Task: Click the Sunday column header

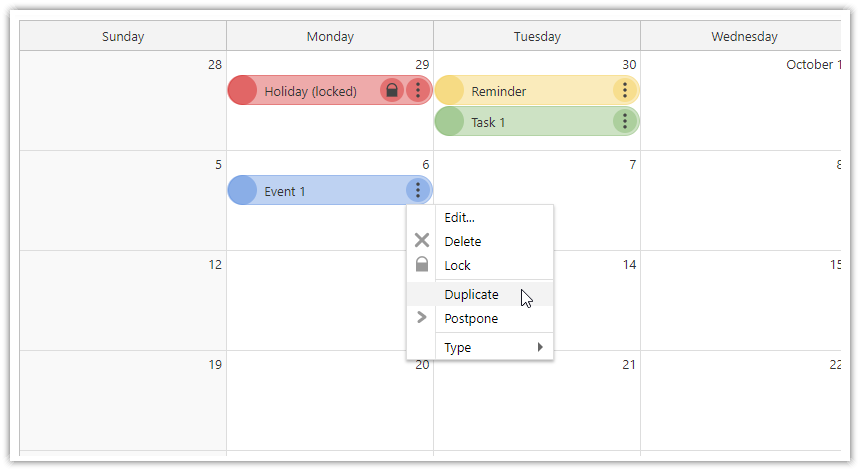Action: (x=123, y=37)
